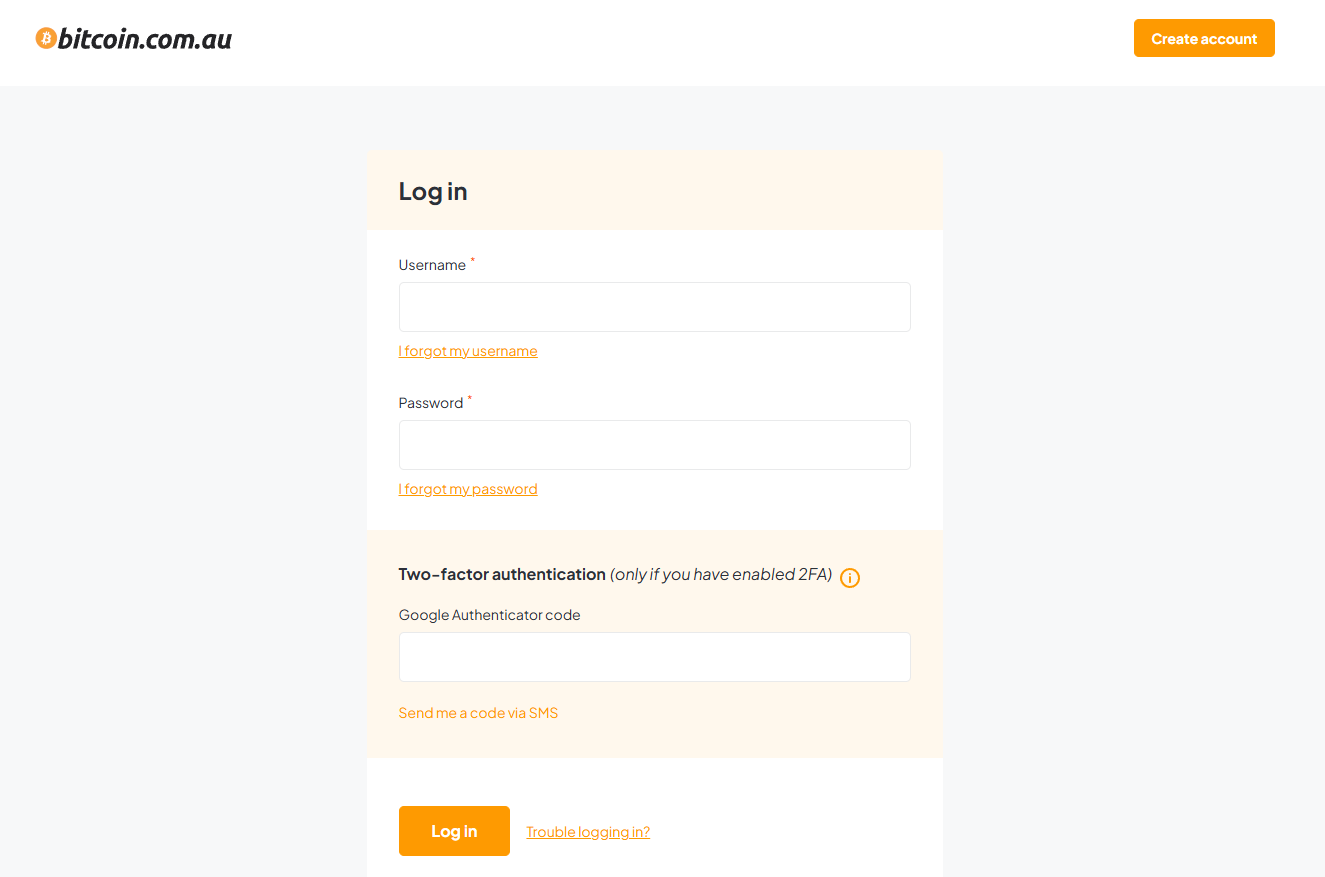Click into the Password input field
The height and width of the screenshot is (877, 1325).
point(654,445)
